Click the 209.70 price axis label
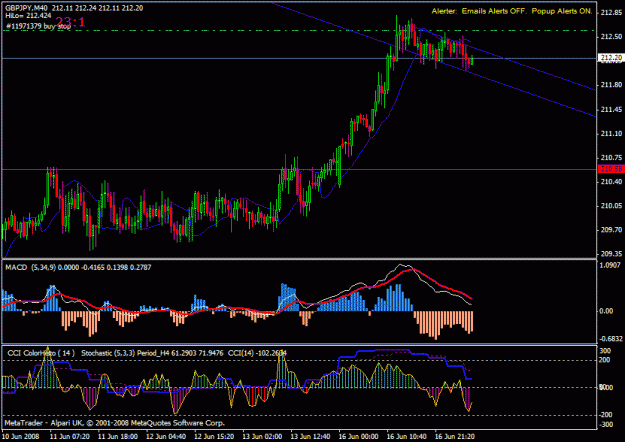The image size is (625, 442). (x=611, y=230)
